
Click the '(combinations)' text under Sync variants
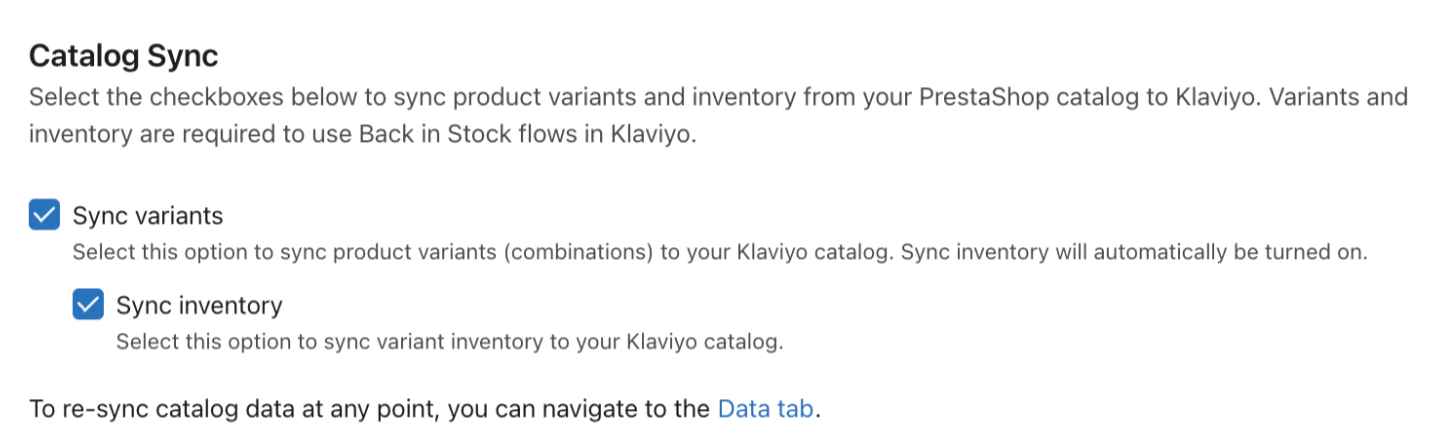pyautogui.click(x=578, y=252)
